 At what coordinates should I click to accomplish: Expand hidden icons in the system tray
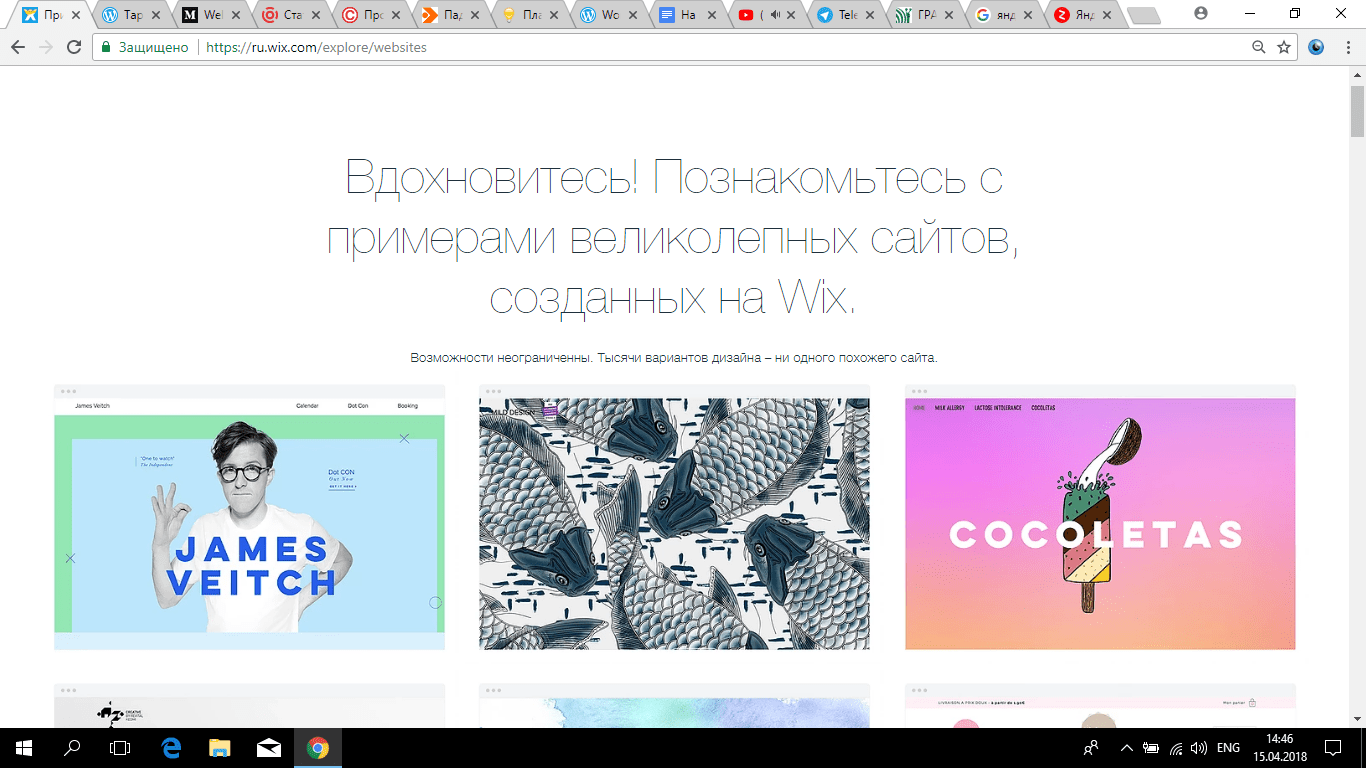pyautogui.click(x=1126, y=747)
